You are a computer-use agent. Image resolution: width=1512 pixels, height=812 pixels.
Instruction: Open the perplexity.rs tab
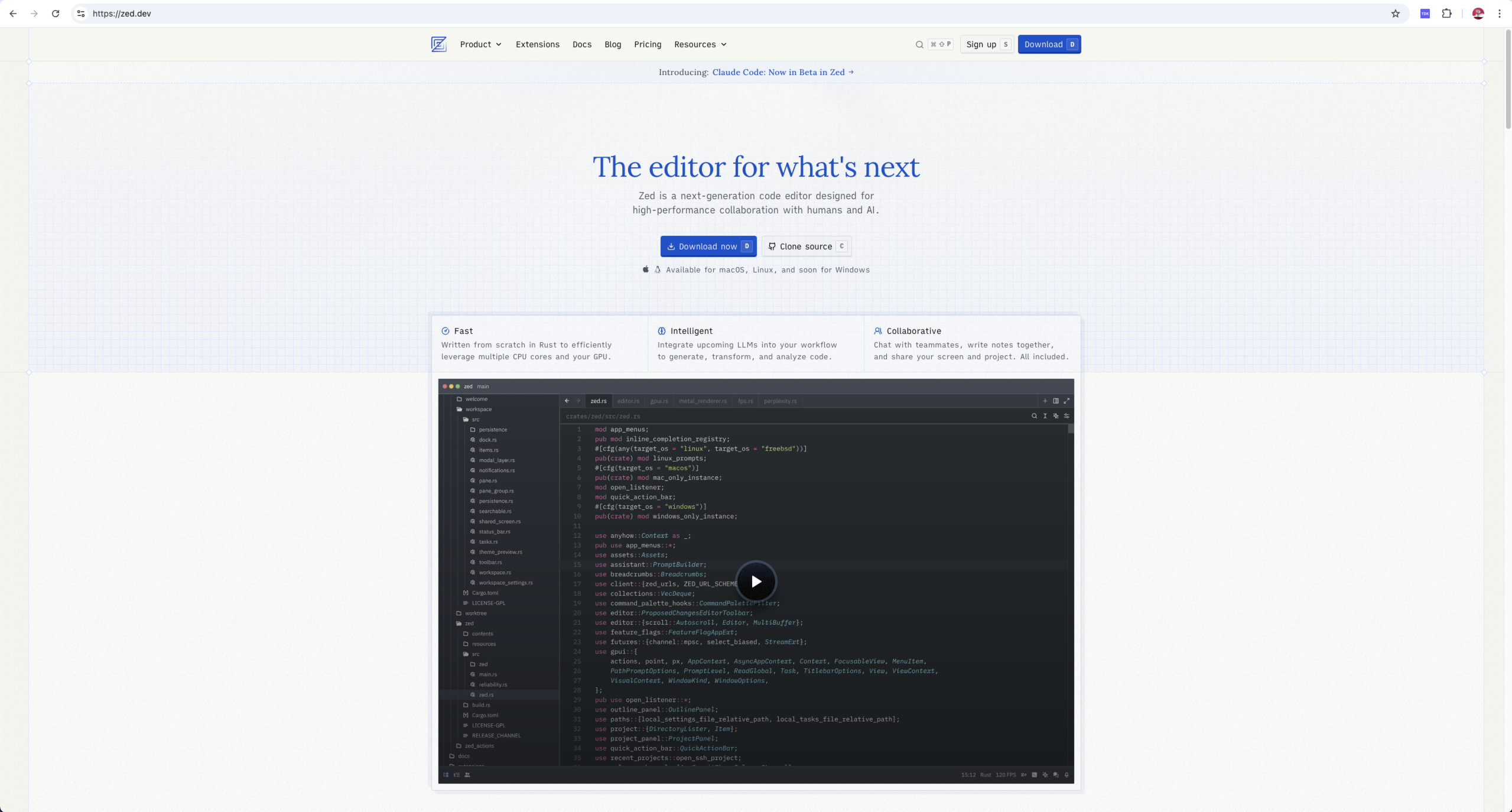pyautogui.click(x=780, y=401)
